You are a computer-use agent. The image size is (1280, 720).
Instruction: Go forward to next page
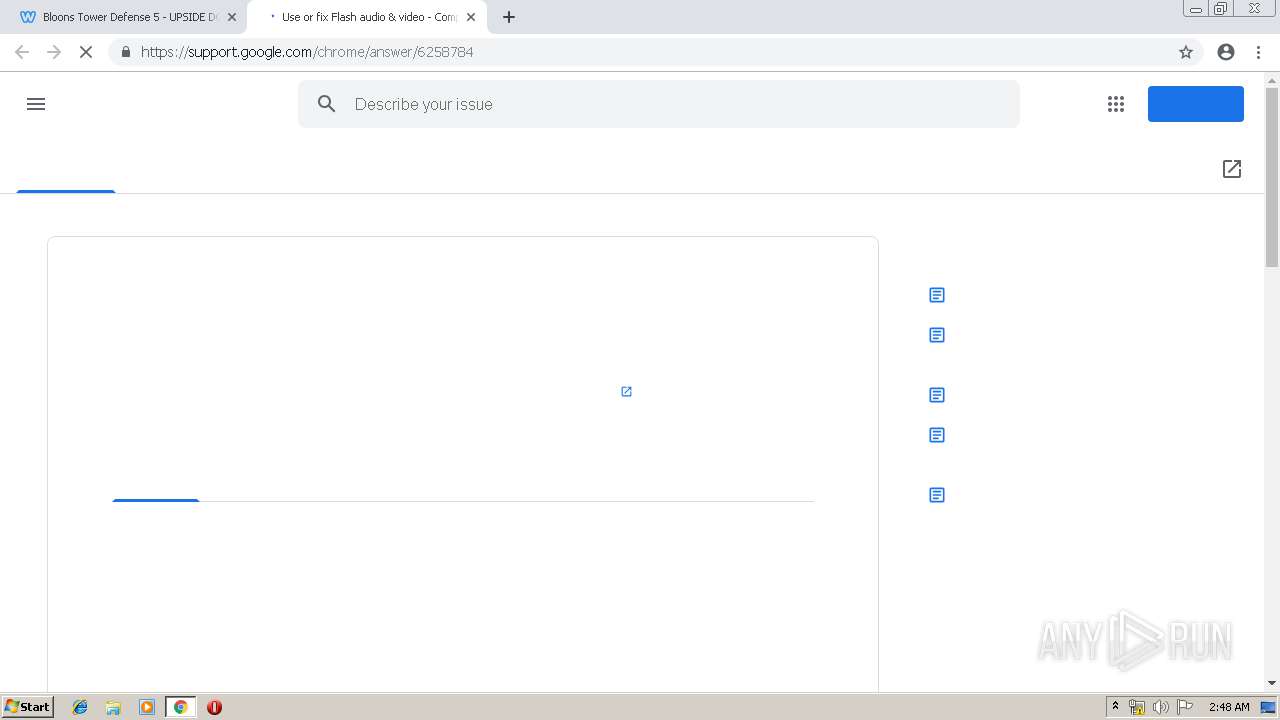pyautogui.click(x=54, y=52)
